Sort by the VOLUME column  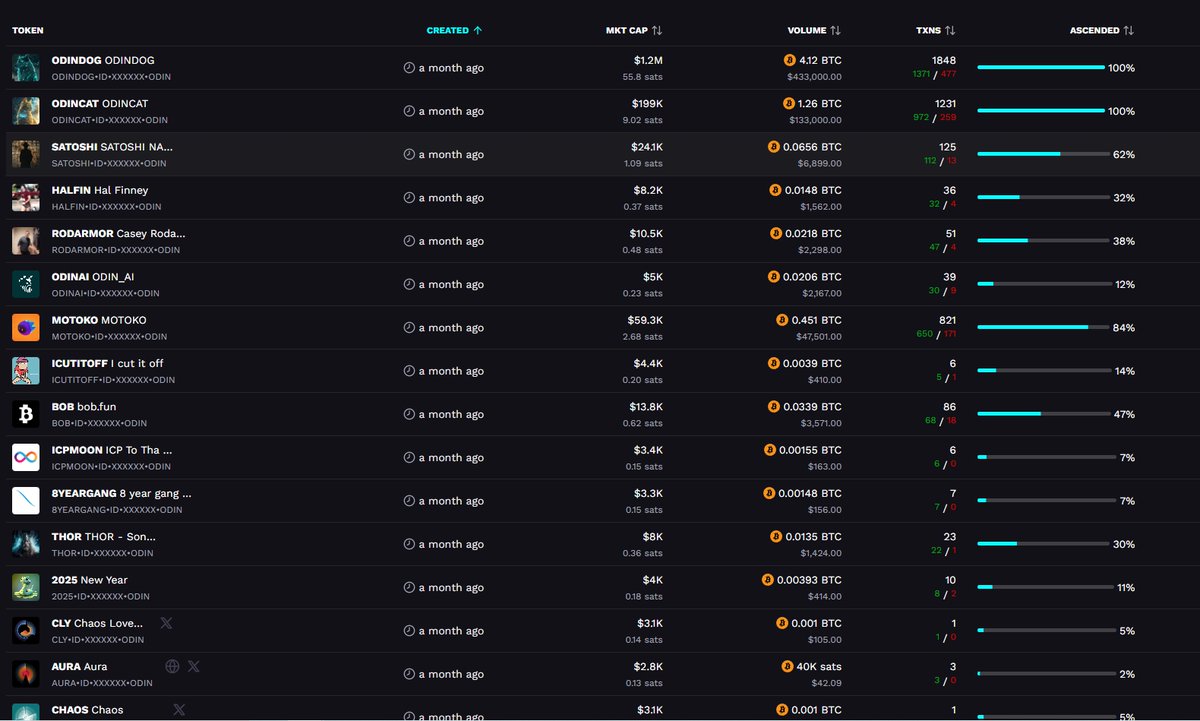tap(814, 30)
